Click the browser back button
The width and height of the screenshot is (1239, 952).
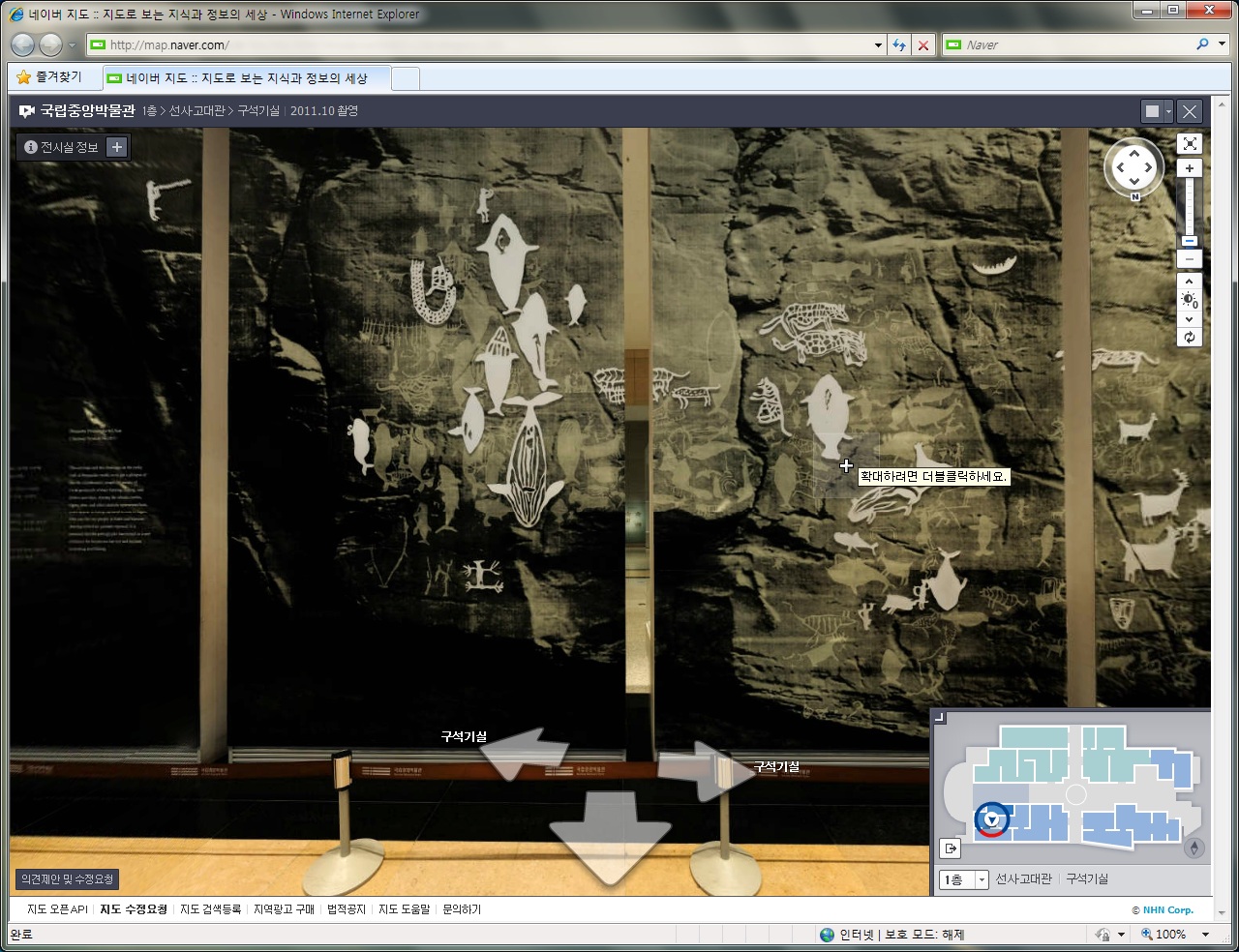(23, 45)
